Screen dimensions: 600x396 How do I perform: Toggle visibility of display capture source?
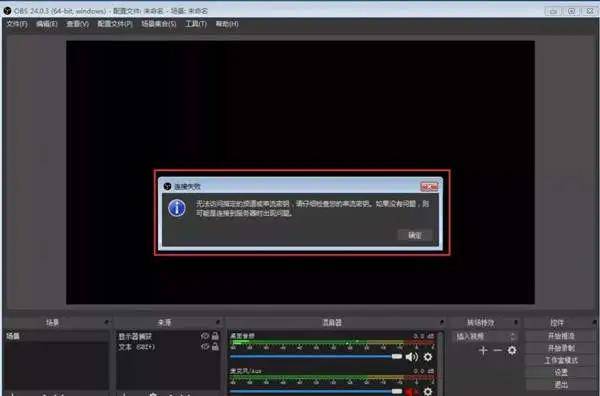tap(205, 336)
